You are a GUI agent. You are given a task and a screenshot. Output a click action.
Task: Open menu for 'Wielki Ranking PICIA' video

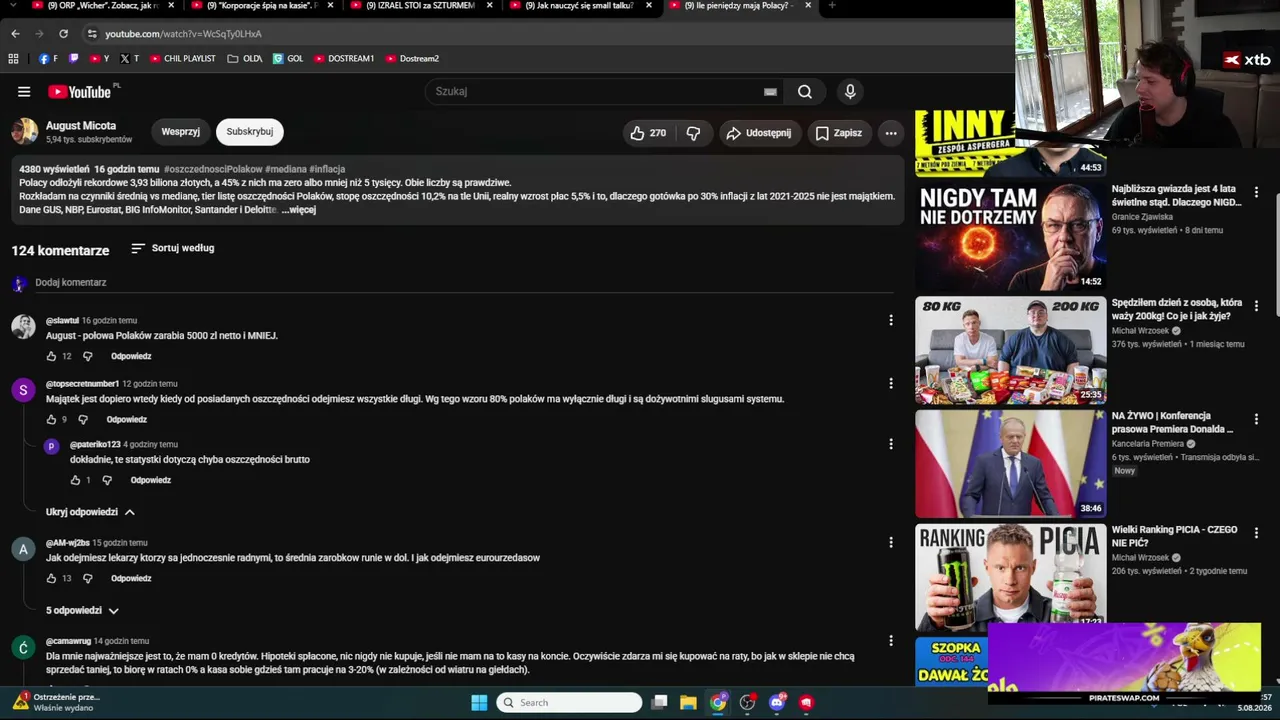pyautogui.click(x=1257, y=533)
